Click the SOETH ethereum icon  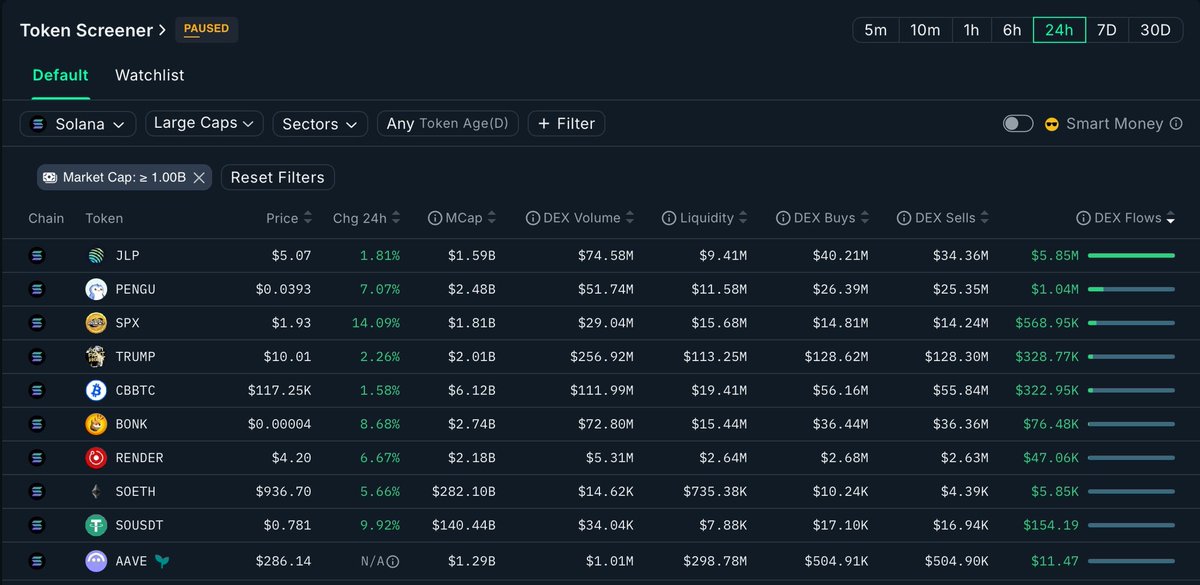(96, 491)
